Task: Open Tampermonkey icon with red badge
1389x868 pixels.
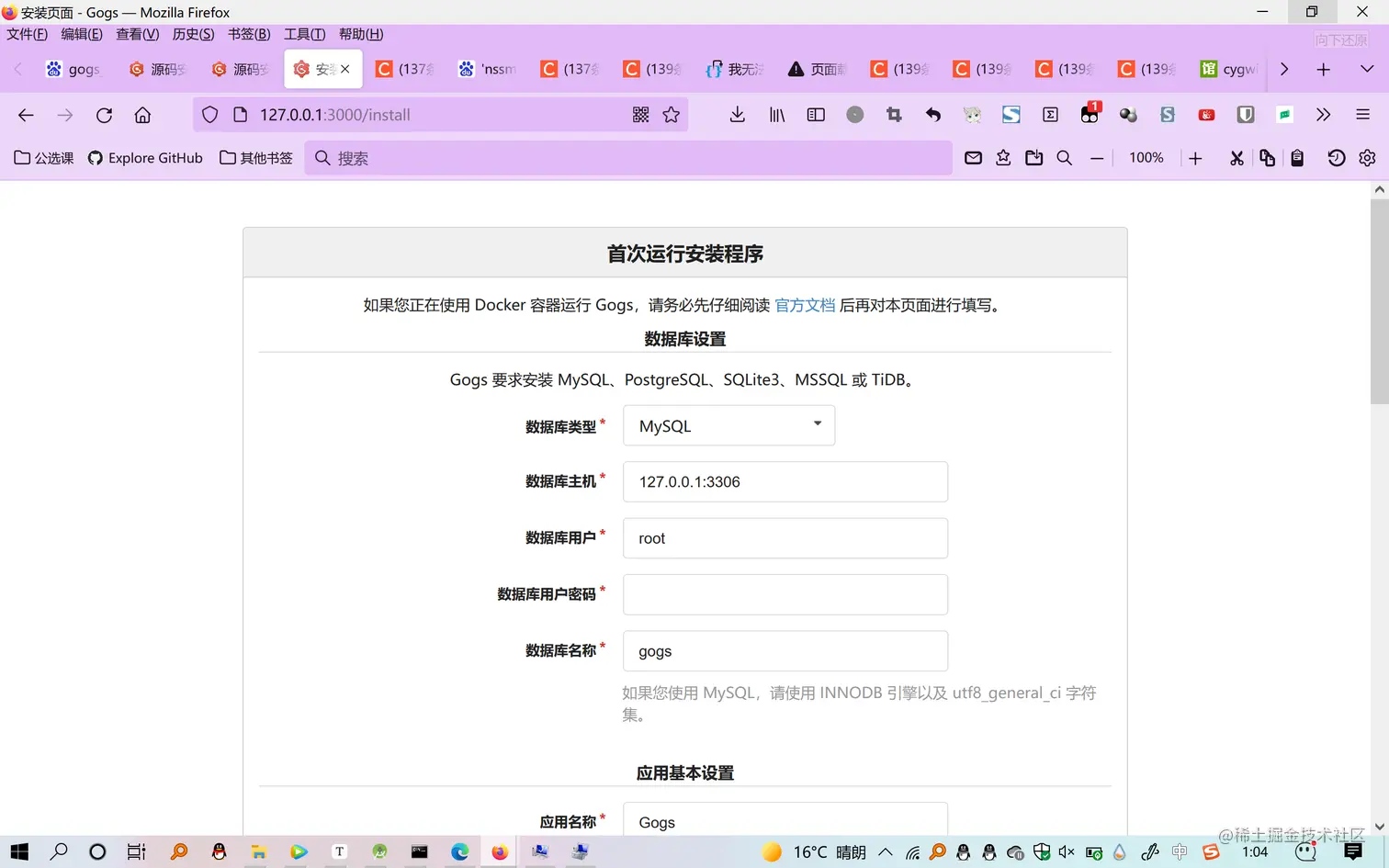Action: 1090,114
